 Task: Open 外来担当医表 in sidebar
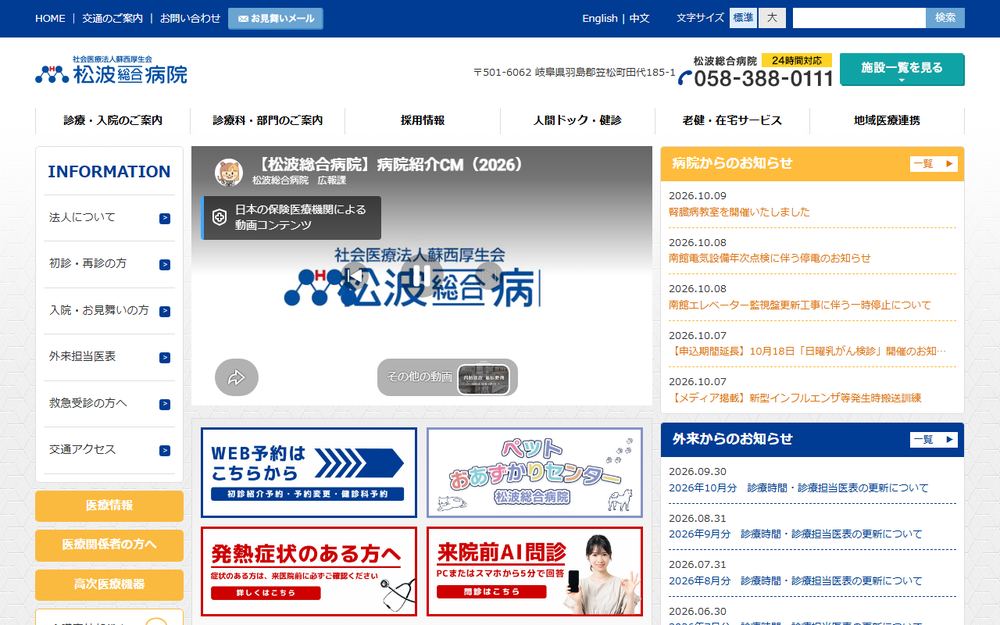pyautogui.click(x=109, y=357)
